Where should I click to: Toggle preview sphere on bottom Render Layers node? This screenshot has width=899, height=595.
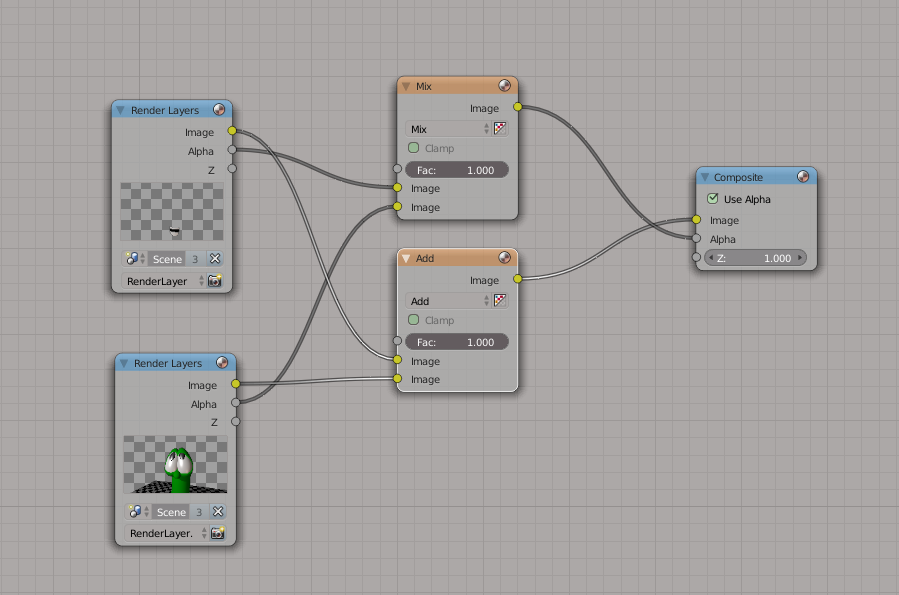[222, 362]
